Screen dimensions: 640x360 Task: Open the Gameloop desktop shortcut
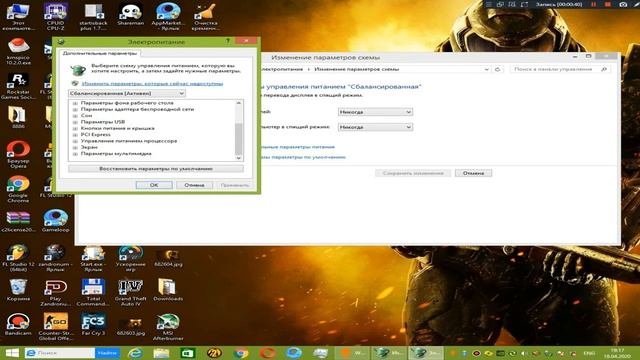click(56, 220)
